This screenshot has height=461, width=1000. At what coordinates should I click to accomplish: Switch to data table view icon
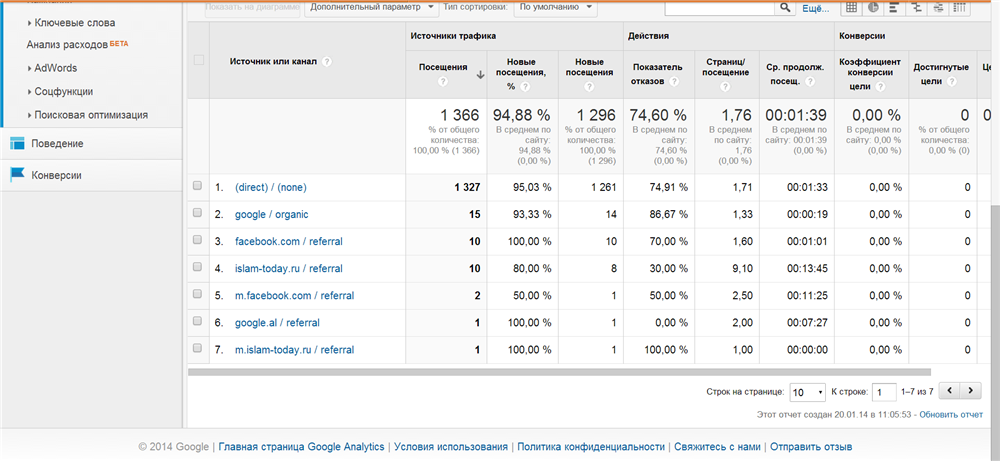851,8
